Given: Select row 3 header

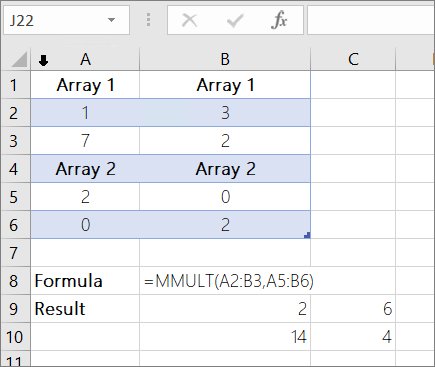Looking at the screenshot, I should [15, 141].
